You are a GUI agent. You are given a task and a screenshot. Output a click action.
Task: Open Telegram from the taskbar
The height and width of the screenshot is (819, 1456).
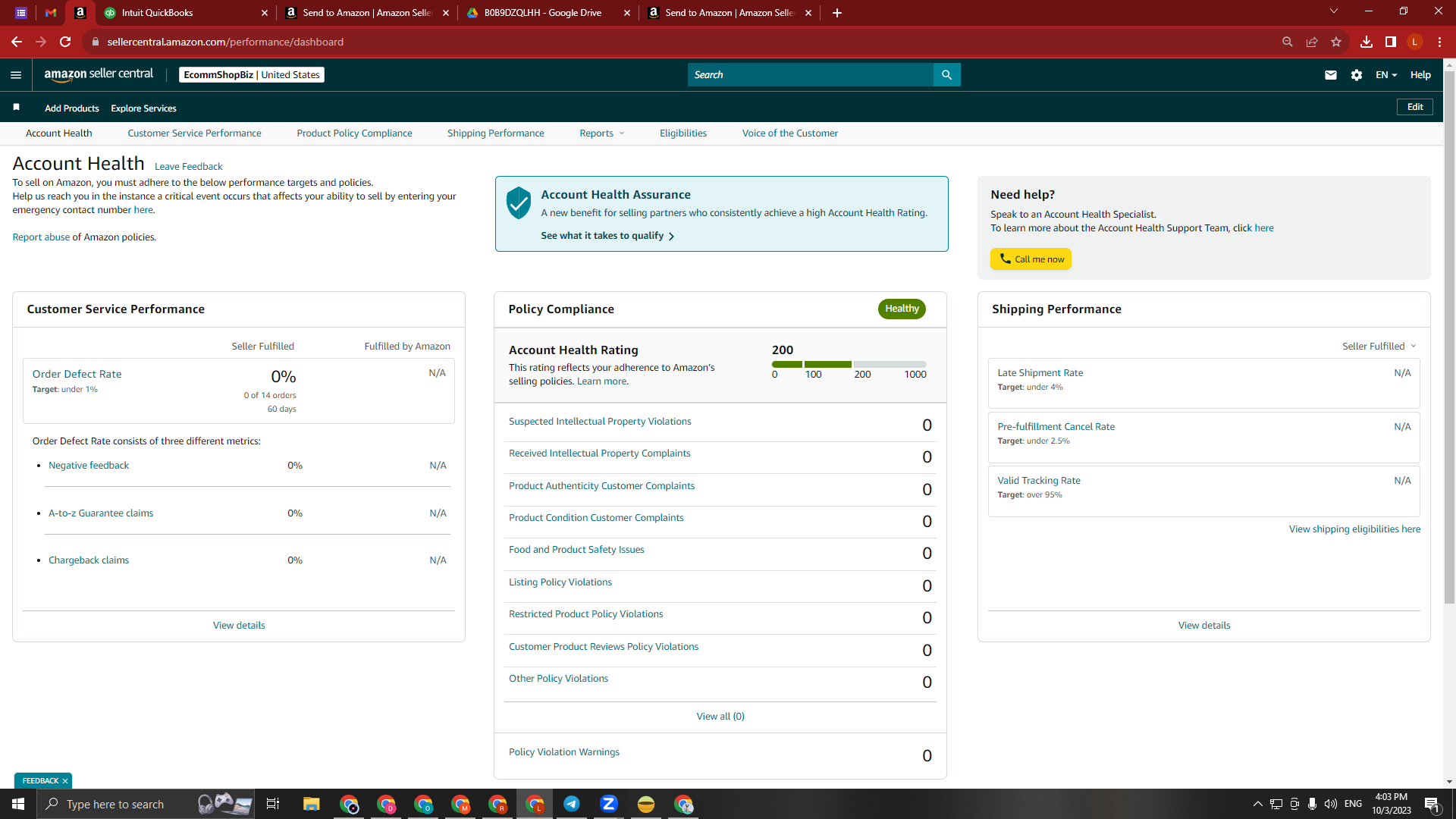point(572,804)
